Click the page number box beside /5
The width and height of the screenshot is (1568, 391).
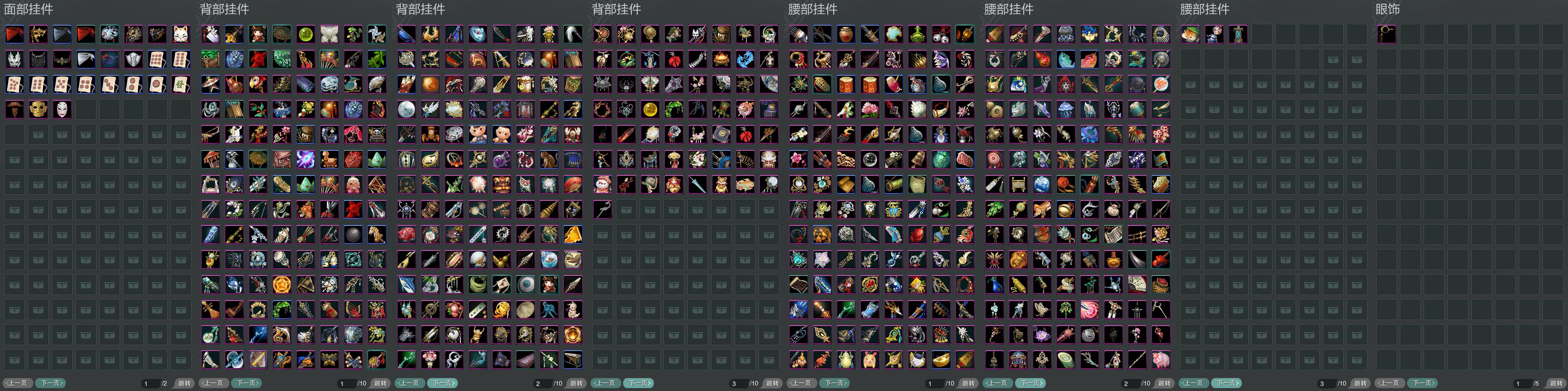tap(1522, 383)
